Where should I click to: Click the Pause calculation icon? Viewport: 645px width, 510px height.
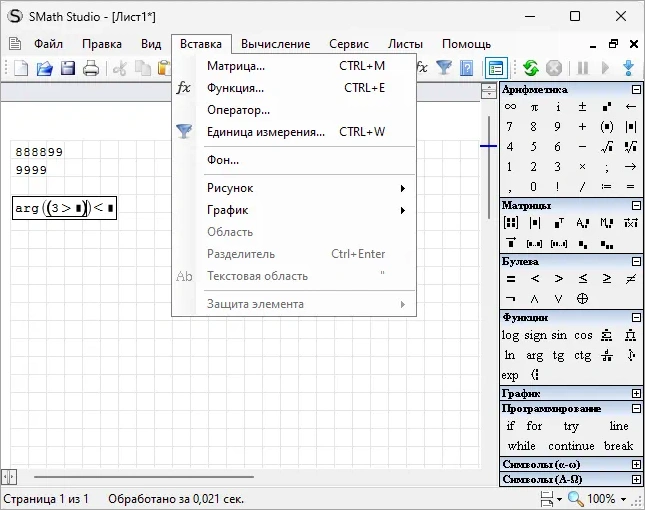[x=582, y=68]
